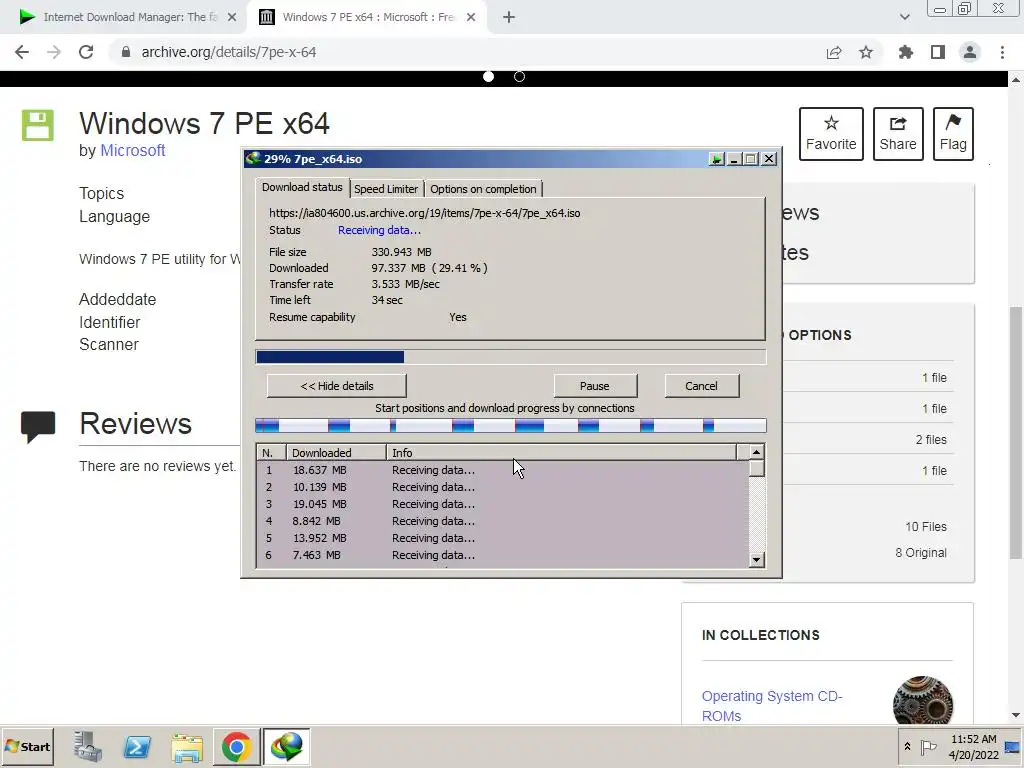Open the Microsoft author link
1024x768 pixels.
point(133,150)
